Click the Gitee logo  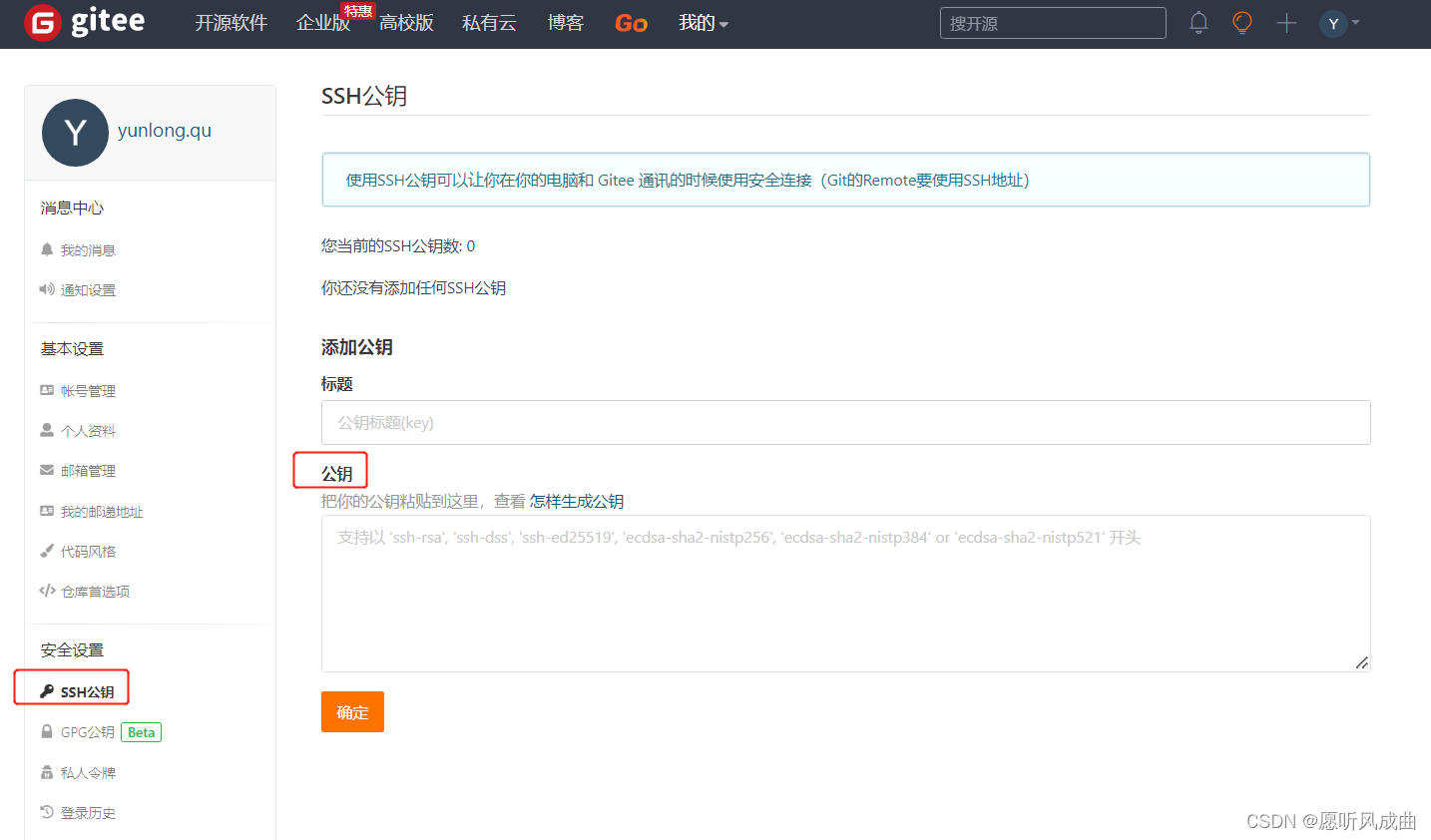85,23
